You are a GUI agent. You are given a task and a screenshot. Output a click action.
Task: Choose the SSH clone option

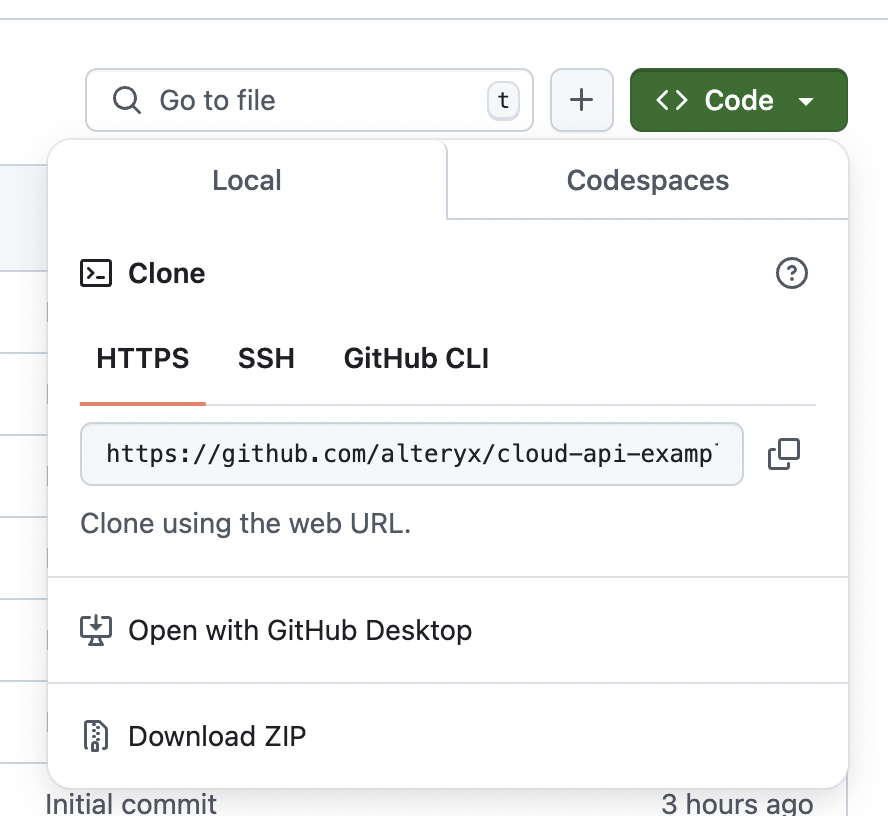266,358
